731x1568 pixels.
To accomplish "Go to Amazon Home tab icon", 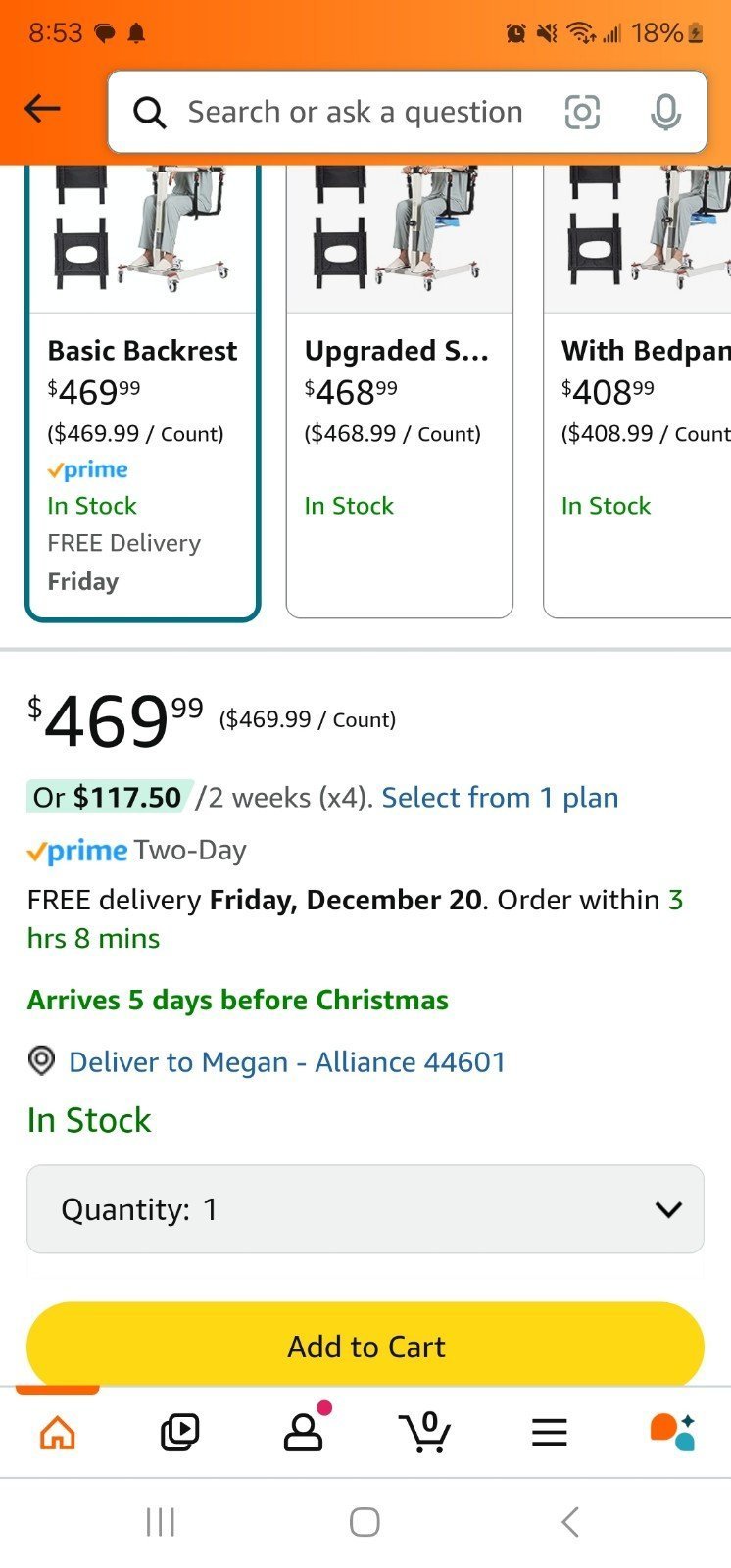I will tap(58, 1433).
